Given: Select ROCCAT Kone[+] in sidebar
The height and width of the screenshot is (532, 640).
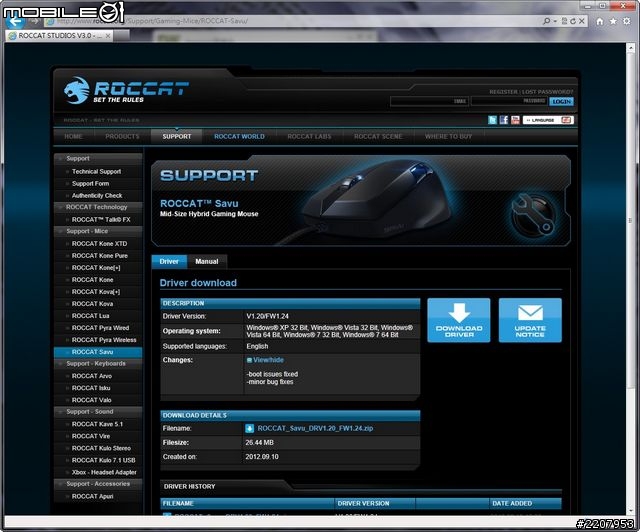Looking at the screenshot, I should click(96, 268).
